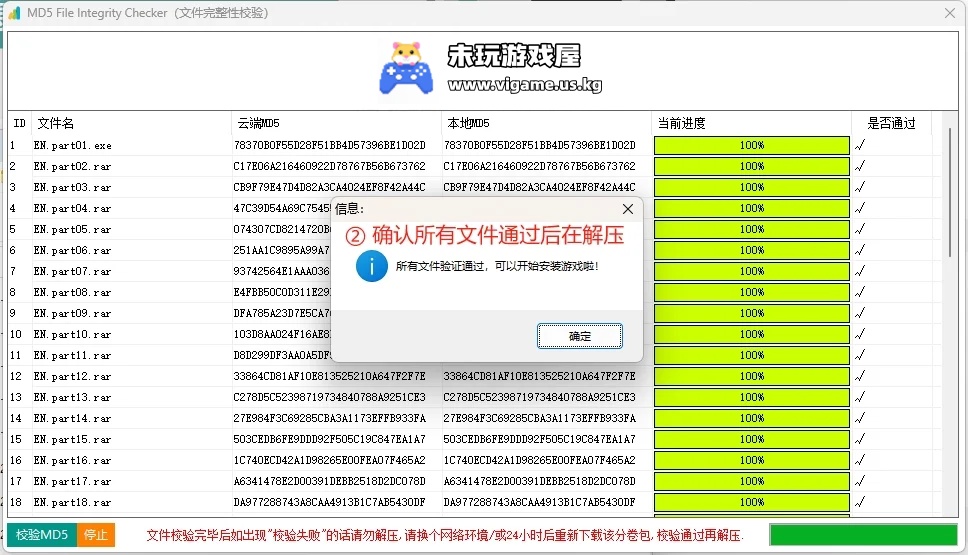Select file name EN.part01.exe
Screen dimensions: 968x555
click(73, 146)
